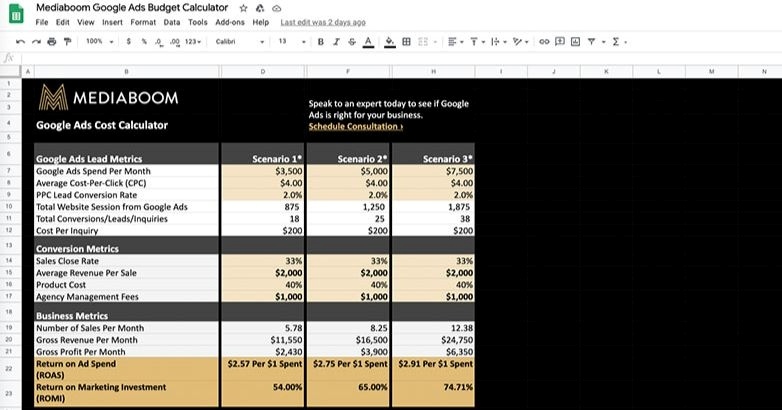This screenshot has width=782, height=410.
Task: Decrease decimal places
Action: coord(158,42)
